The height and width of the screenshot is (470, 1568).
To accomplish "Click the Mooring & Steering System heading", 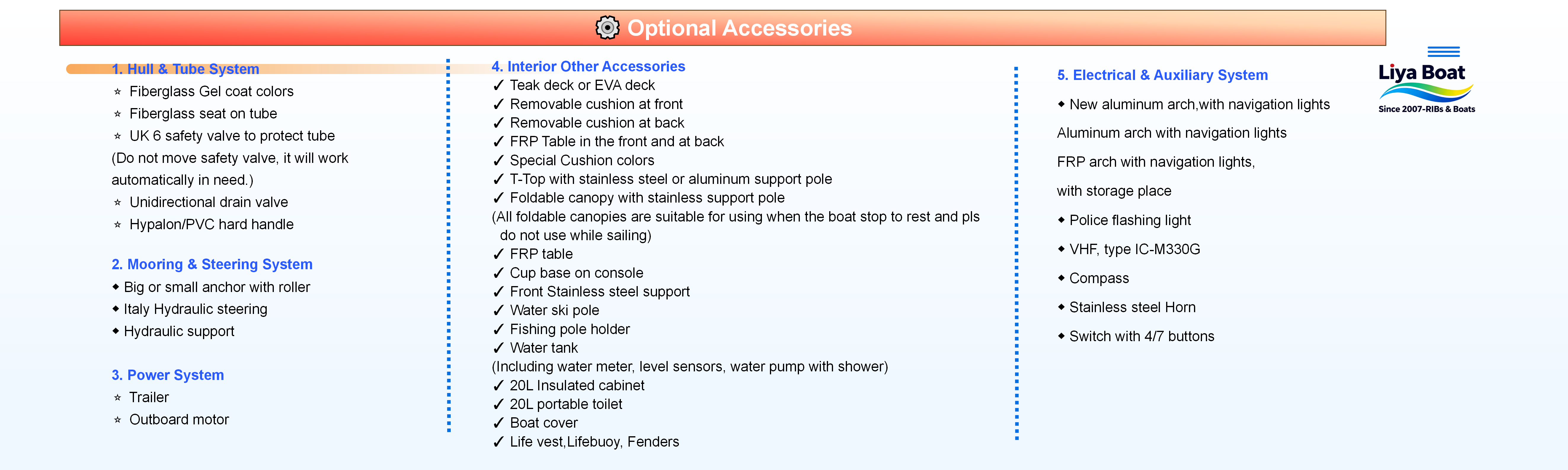I will coord(212,264).
